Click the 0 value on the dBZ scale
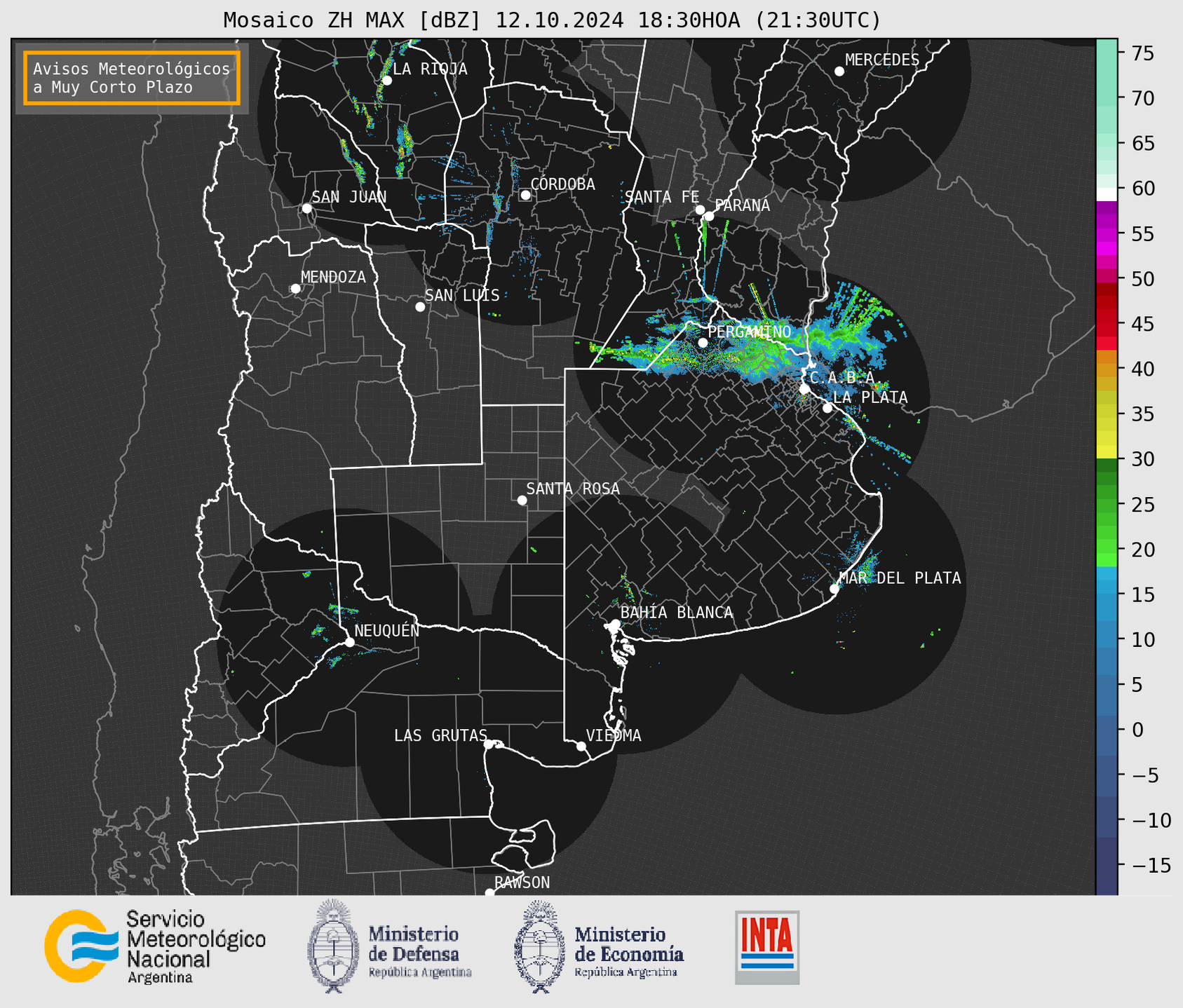 [x=1137, y=730]
